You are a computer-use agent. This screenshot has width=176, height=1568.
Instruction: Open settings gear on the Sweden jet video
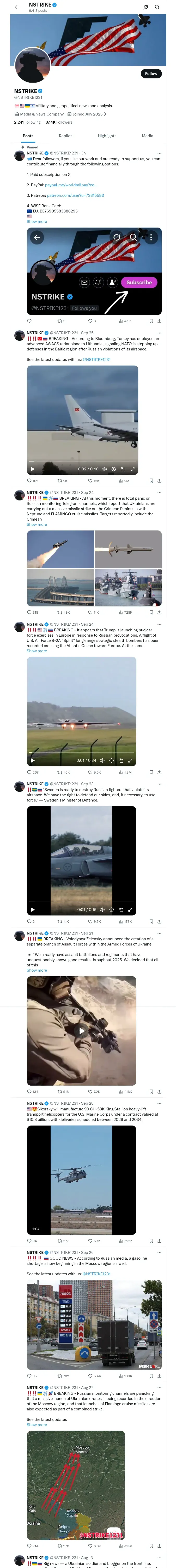click(x=112, y=910)
